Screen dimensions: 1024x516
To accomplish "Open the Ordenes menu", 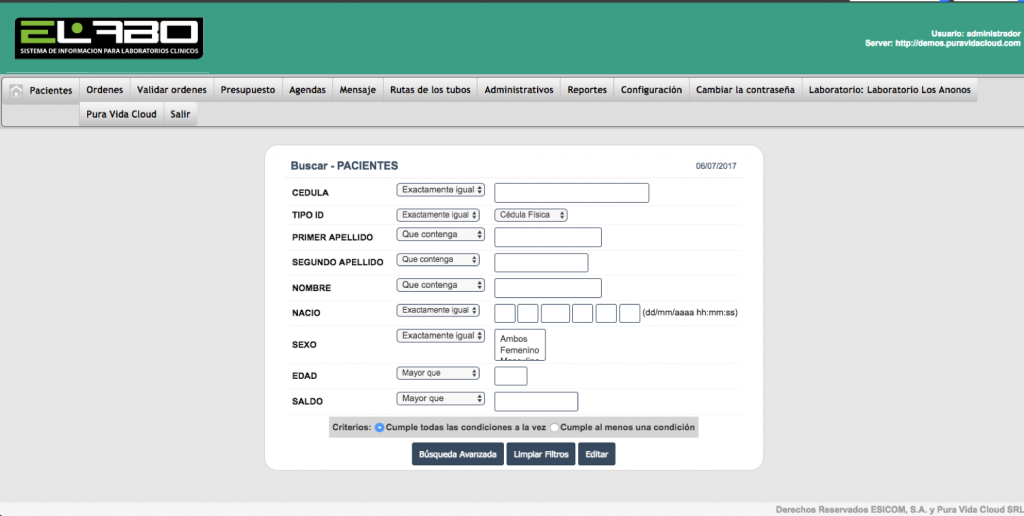I will [104, 90].
